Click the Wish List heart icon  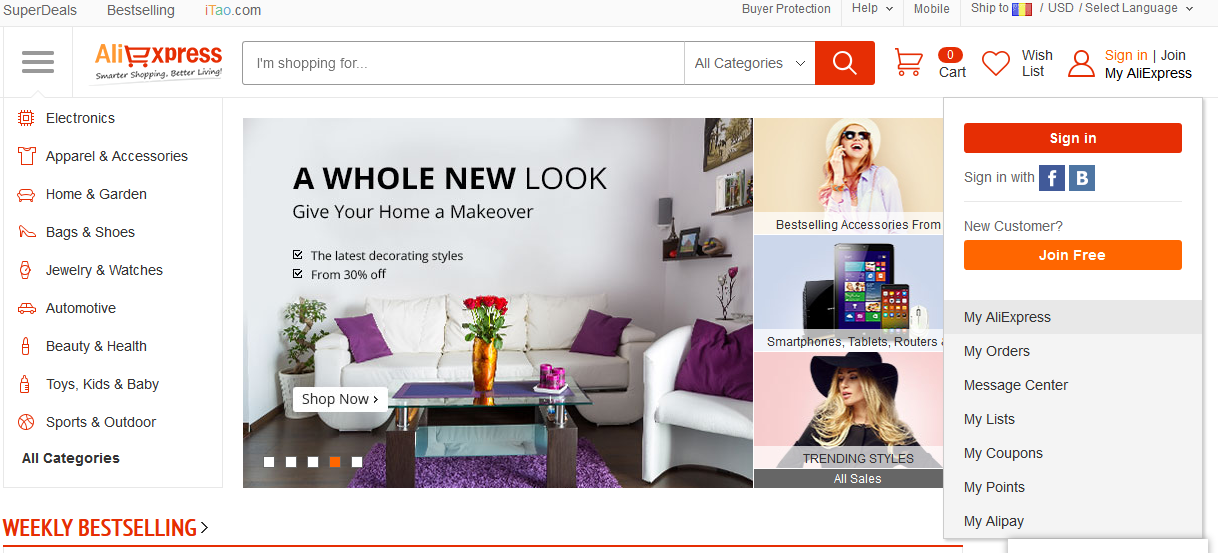[996, 64]
